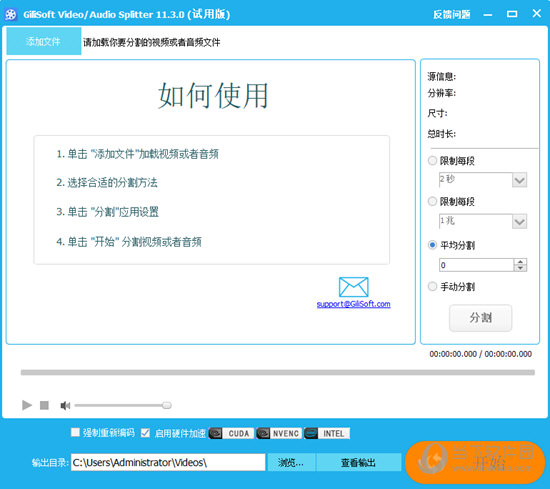Open the 反馈问题 feedback link
The height and width of the screenshot is (489, 550).
452,14
